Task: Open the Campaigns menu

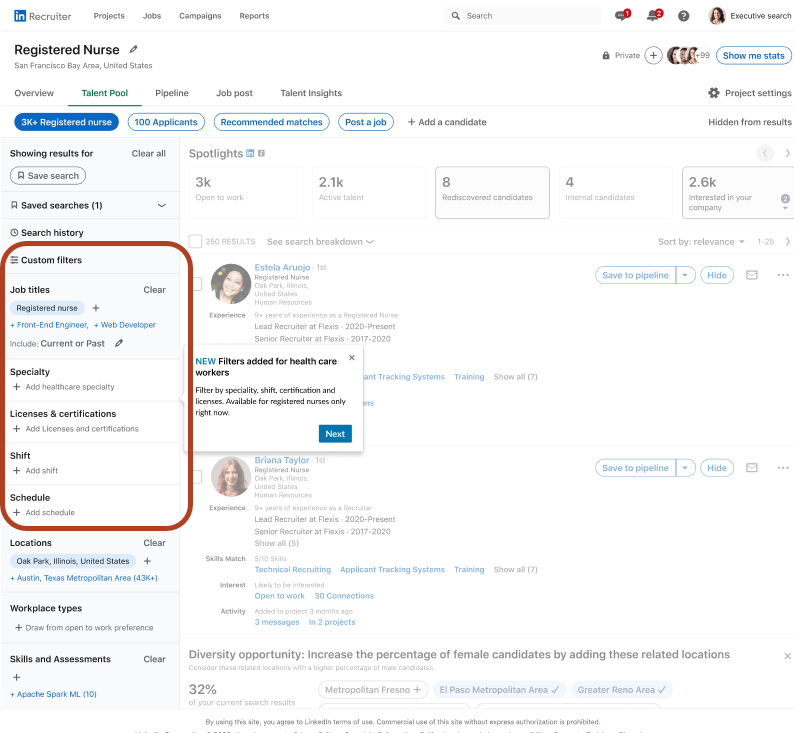Action: coord(200,16)
